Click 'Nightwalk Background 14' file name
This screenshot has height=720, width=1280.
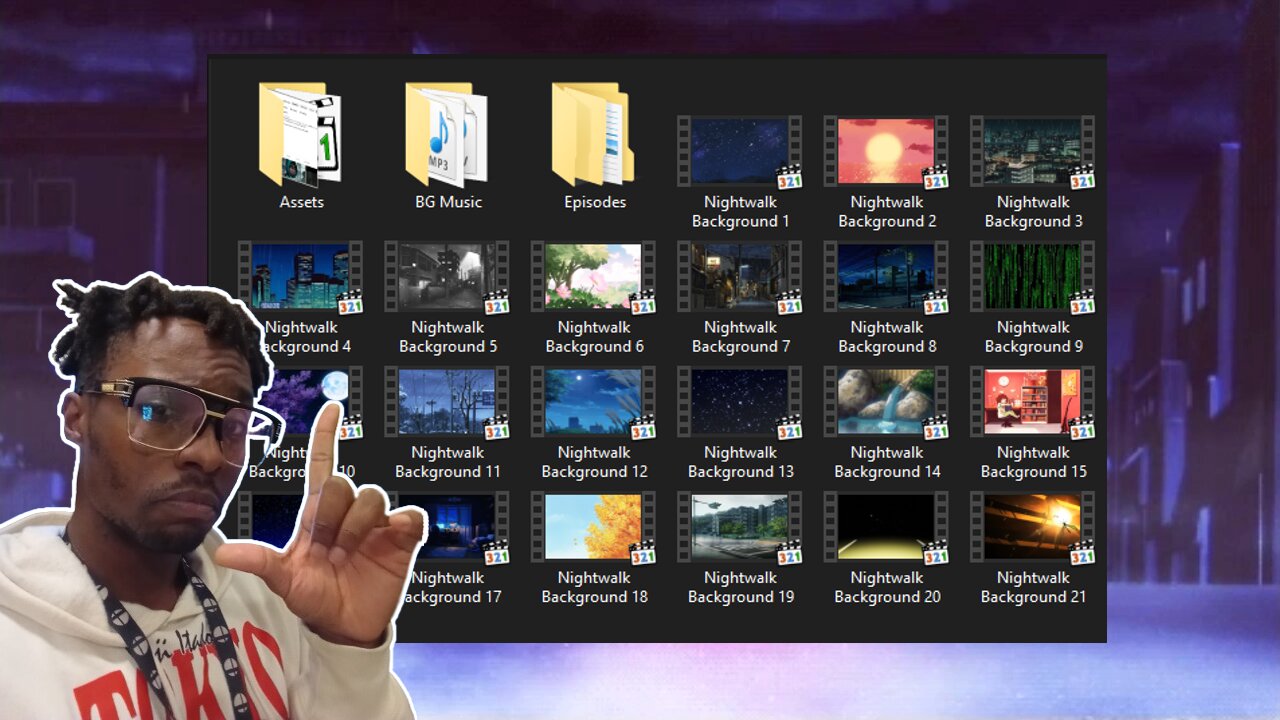[887, 462]
